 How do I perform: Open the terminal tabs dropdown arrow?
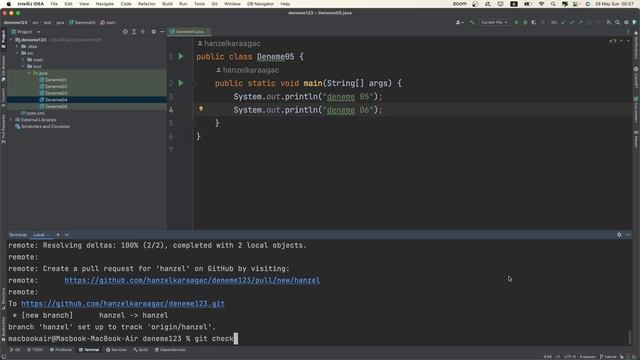67,235
